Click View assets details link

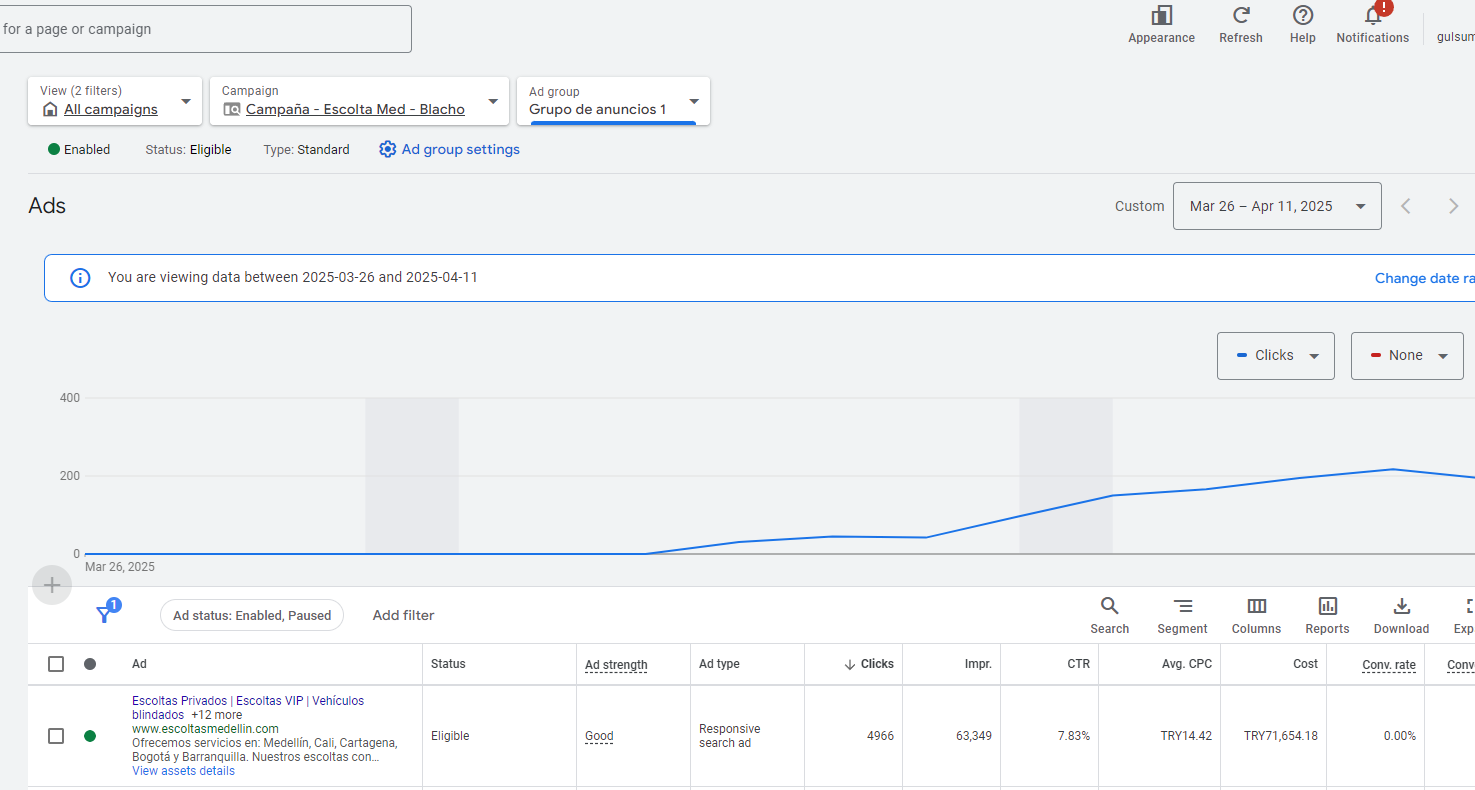pos(183,771)
